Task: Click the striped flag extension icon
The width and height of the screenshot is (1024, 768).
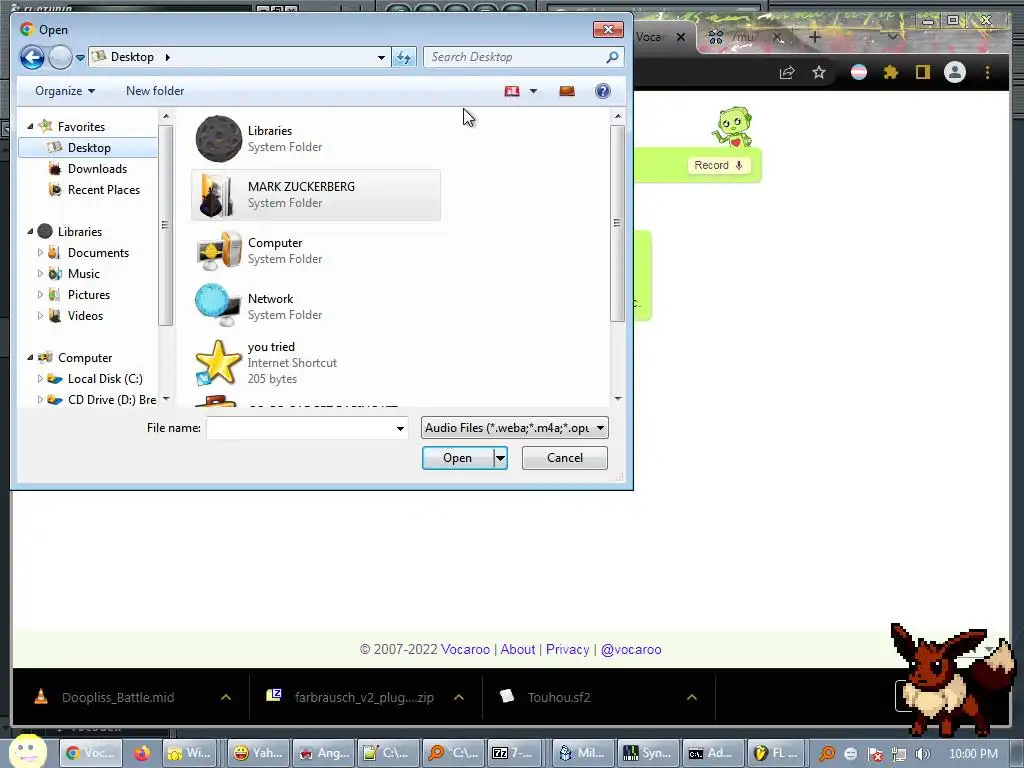Action: pyautogui.click(x=859, y=72)
